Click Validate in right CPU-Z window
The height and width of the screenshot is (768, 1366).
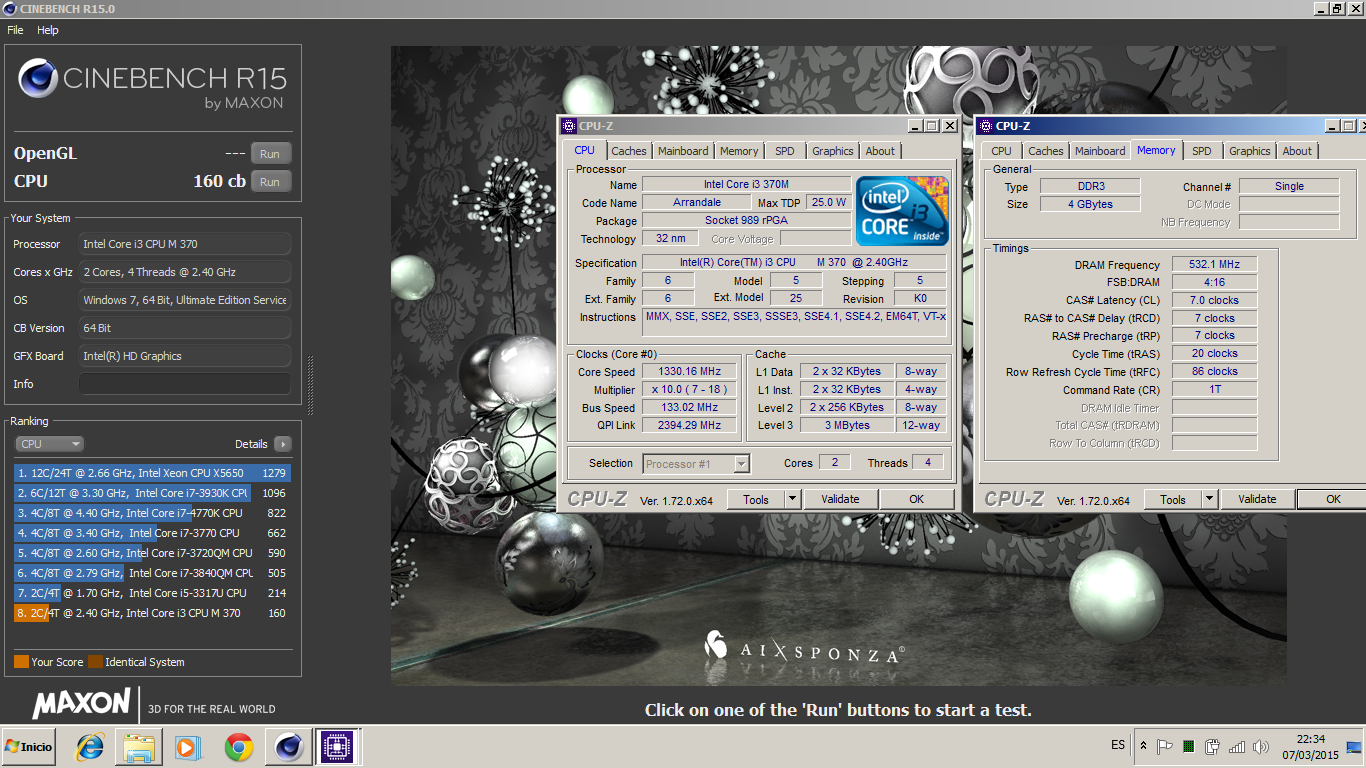pyautogui.click(x=1257, y=499)
